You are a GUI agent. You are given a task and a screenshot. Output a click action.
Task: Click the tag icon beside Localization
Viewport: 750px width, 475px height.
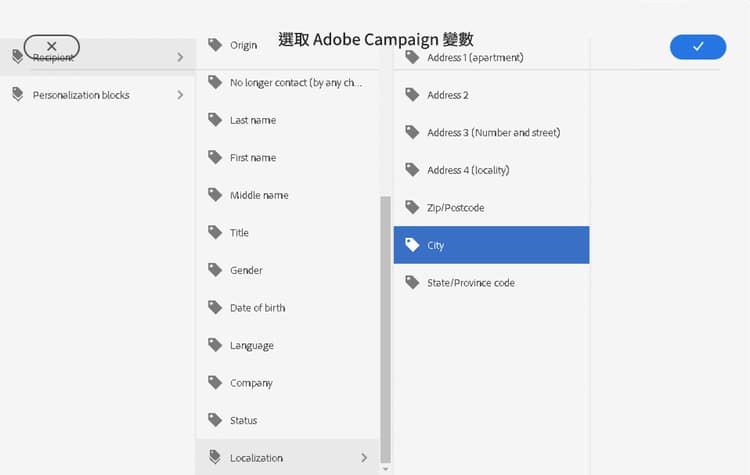pyautogui.click(x=215, y=458)
